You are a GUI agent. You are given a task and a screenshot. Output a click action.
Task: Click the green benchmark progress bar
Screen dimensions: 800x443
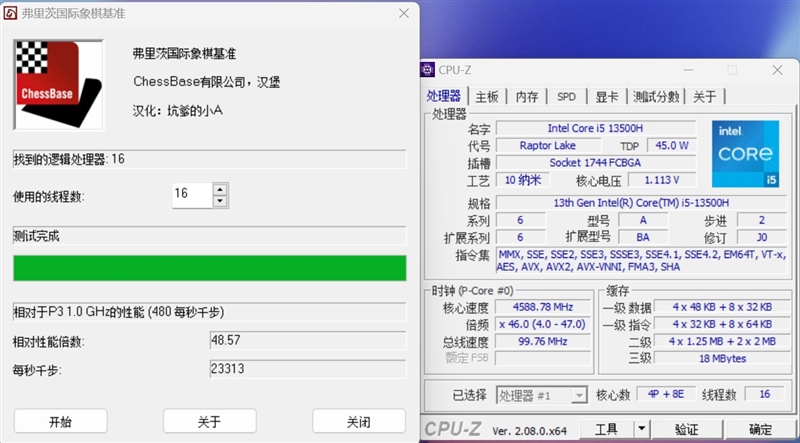coord(209,268)
